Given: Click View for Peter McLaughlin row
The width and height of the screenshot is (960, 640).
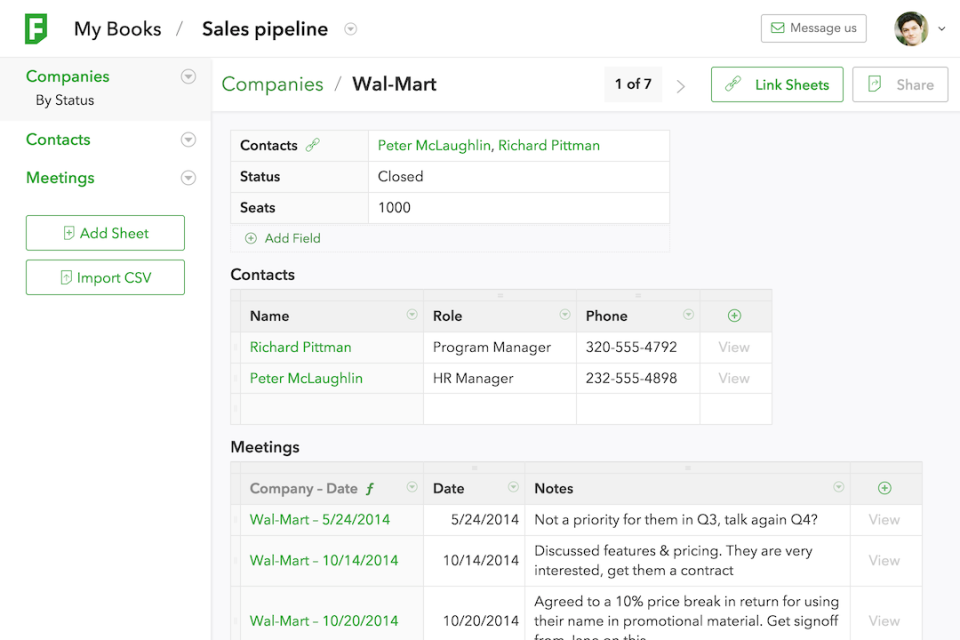Looking at the screenshot, I should (734, 378).
